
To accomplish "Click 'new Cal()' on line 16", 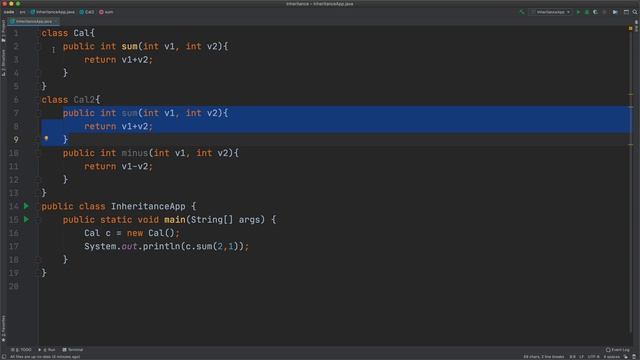I will 151,233.
